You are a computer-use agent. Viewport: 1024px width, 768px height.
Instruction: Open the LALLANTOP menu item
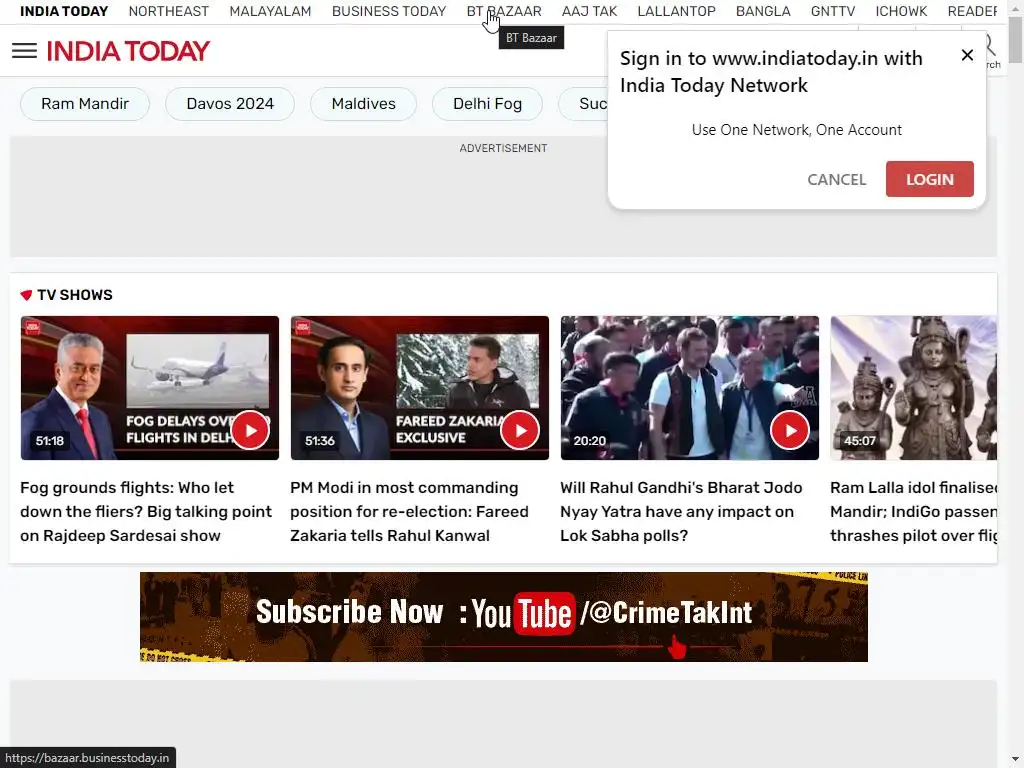(677, 11)
